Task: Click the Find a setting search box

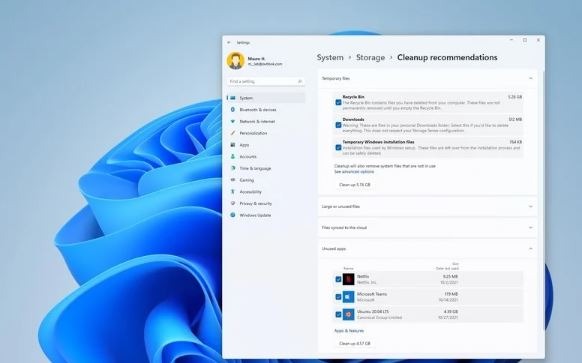Action: [266, 81]
